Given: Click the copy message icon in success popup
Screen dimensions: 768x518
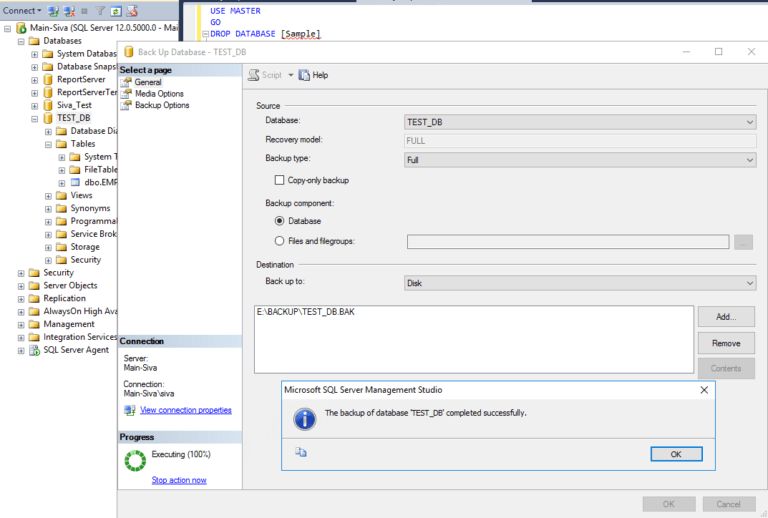Looking at the screenshot, I should [x=301, y=452].
